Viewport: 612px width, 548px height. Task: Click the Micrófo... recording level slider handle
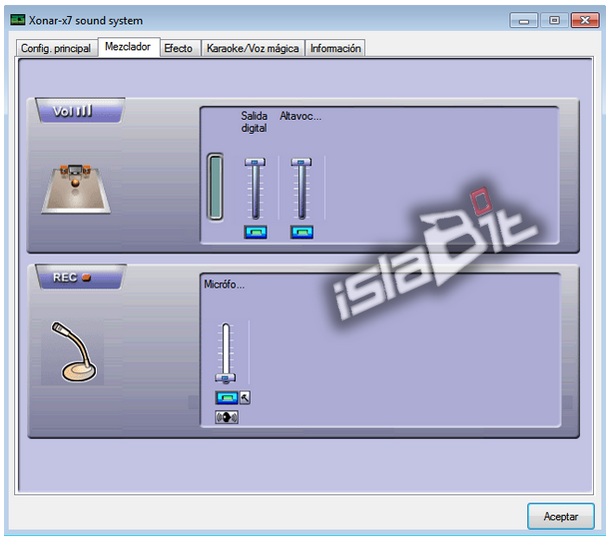point(226,378)
